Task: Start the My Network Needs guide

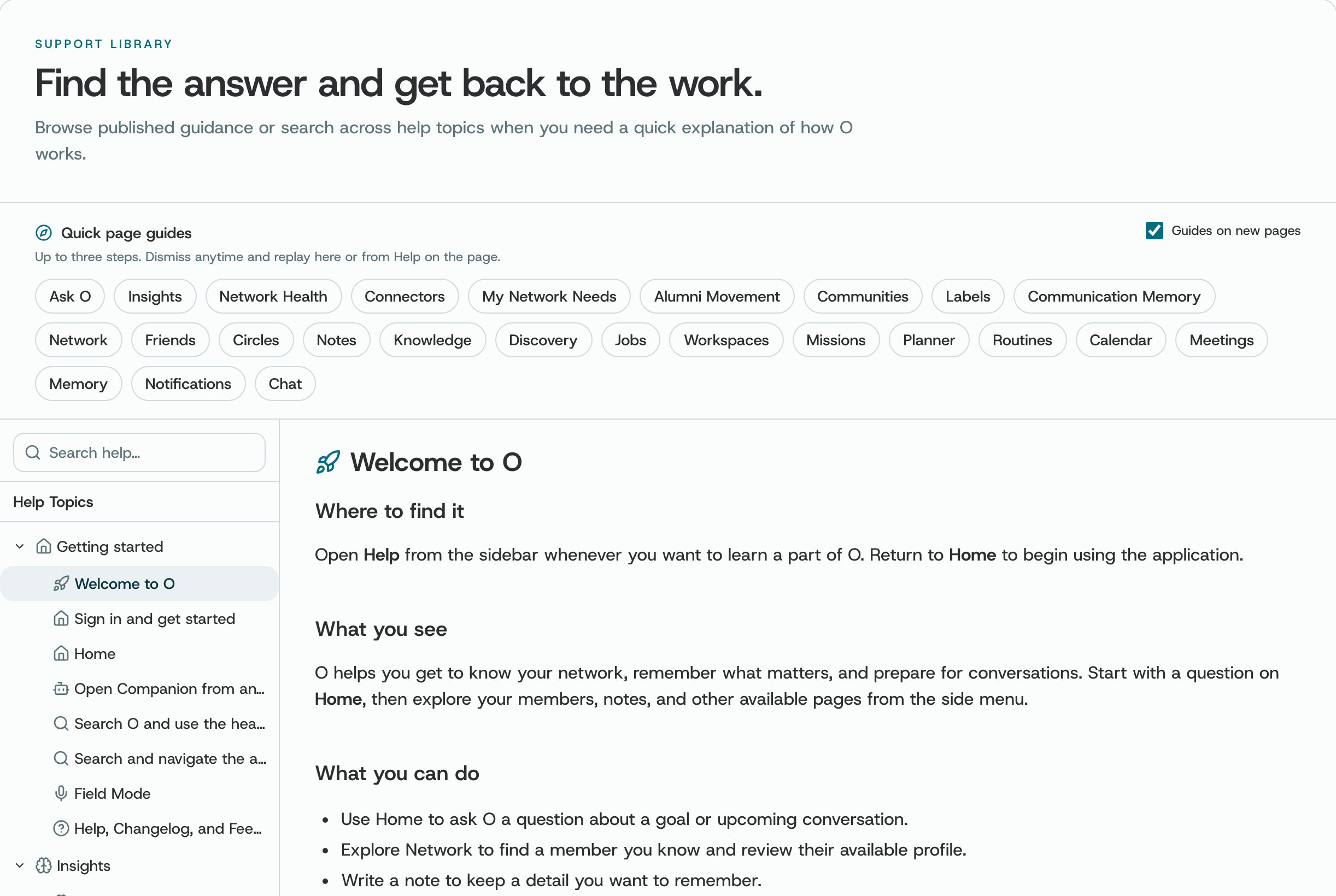Action: coord(549,297)
